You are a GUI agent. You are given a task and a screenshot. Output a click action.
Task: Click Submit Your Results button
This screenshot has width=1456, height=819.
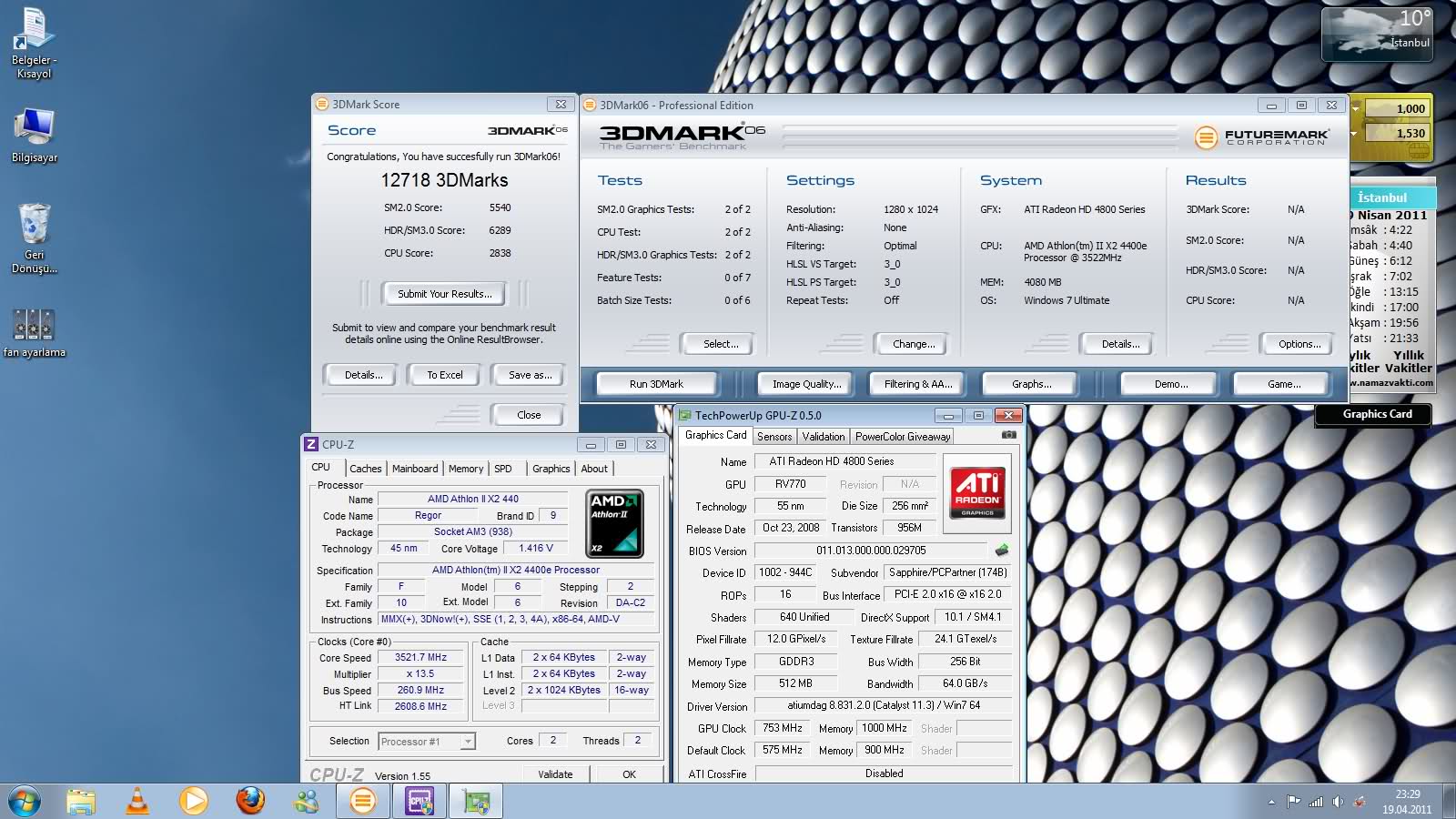coord(445,294)
